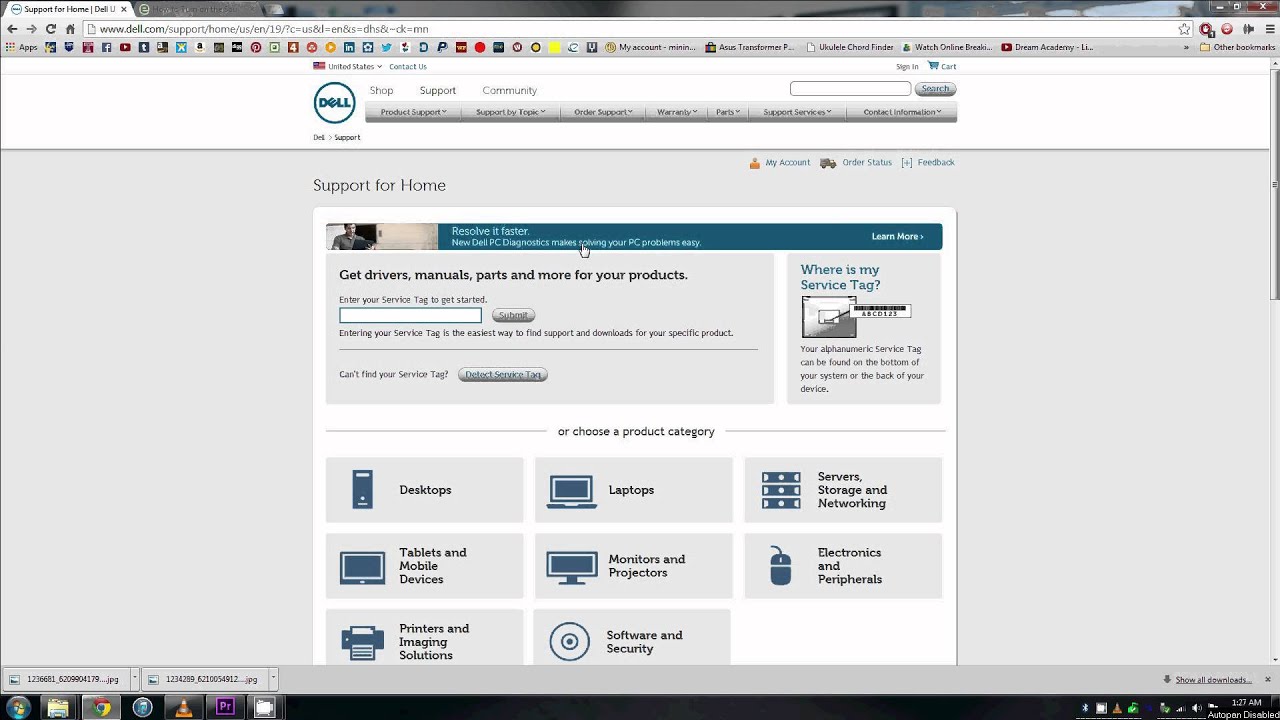Select the Software and Security disc icon
1280x720 pixels.
pos(569,642)
